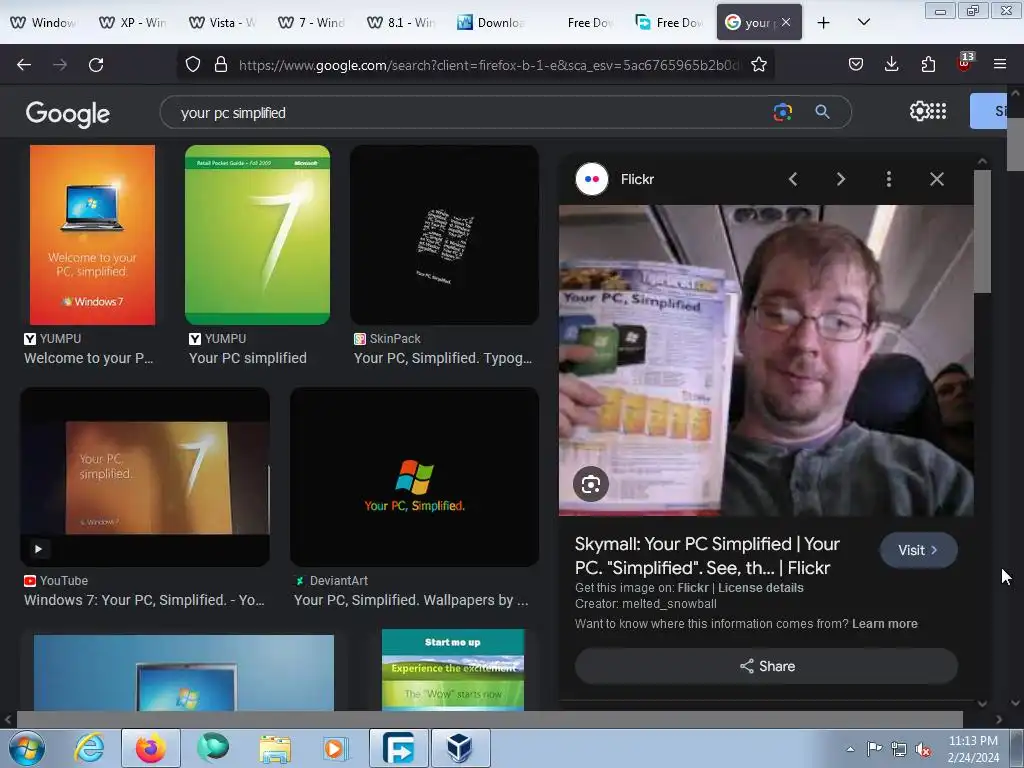Open three-dot options in image panel
The width and height of the screenshot is (1024, 768).
tap(889, 179)
